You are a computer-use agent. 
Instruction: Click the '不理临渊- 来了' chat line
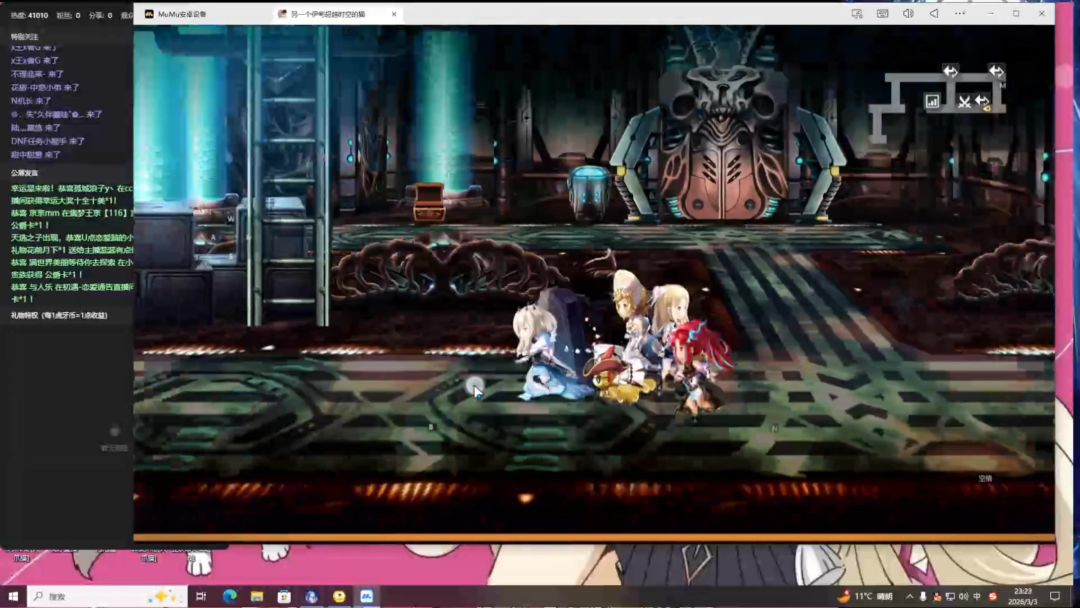(x=37, y=74)
